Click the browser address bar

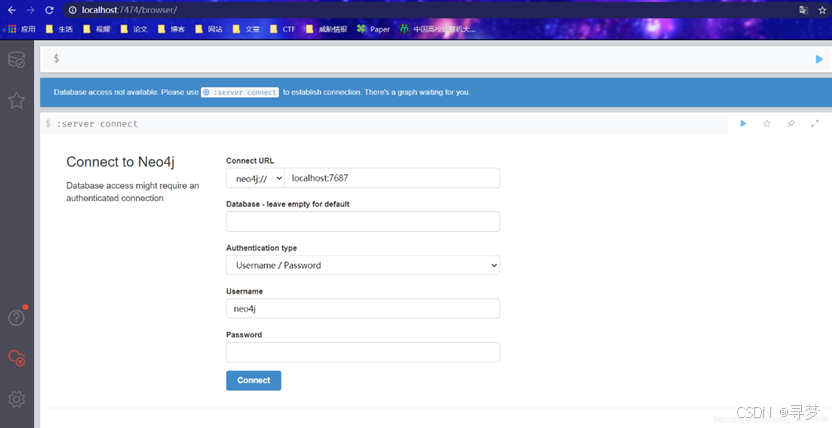pos(430,10)
